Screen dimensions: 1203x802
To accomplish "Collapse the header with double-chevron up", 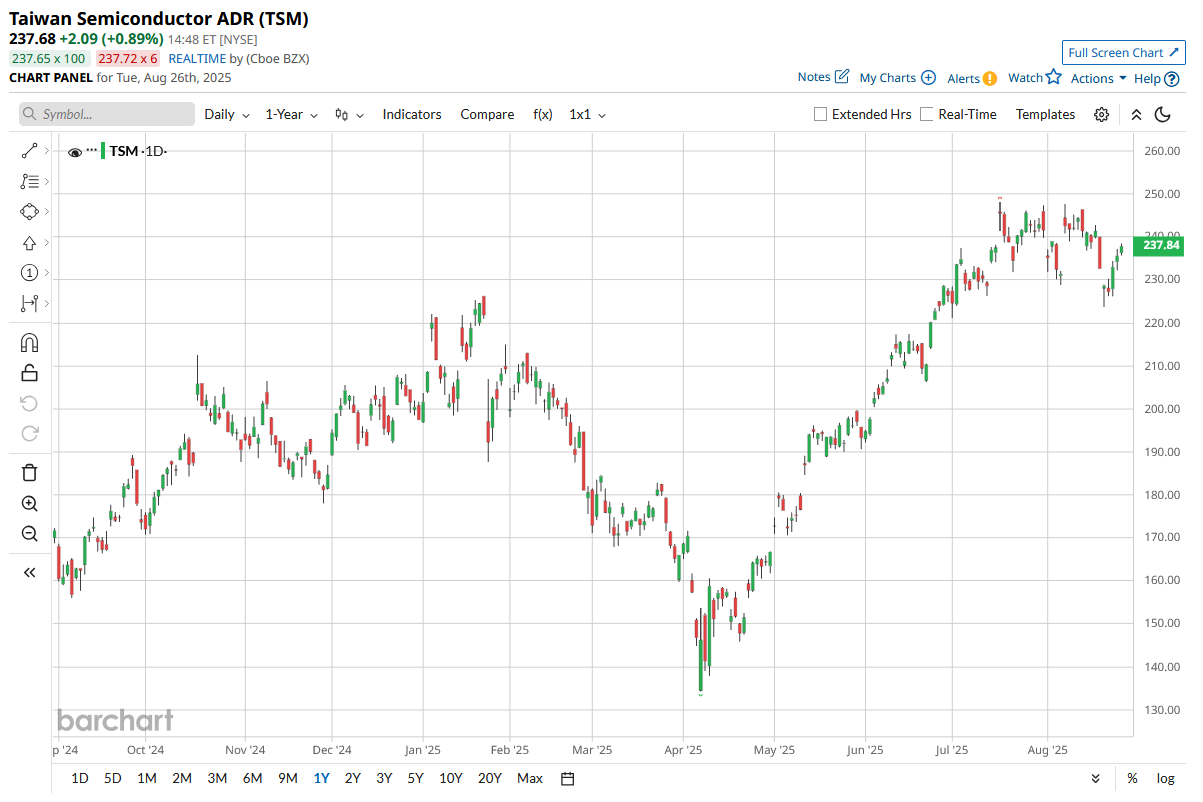I will click(x=1136, y=114).
